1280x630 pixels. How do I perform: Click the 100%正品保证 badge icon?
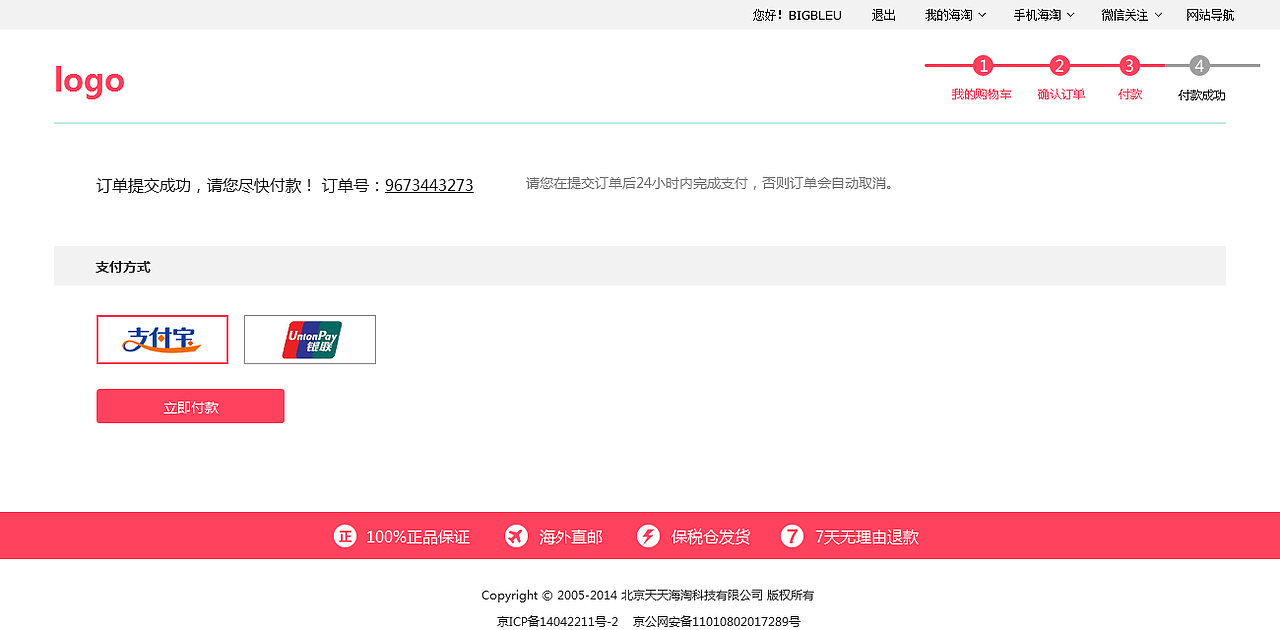pyautogui.click(x=344, y=535)
